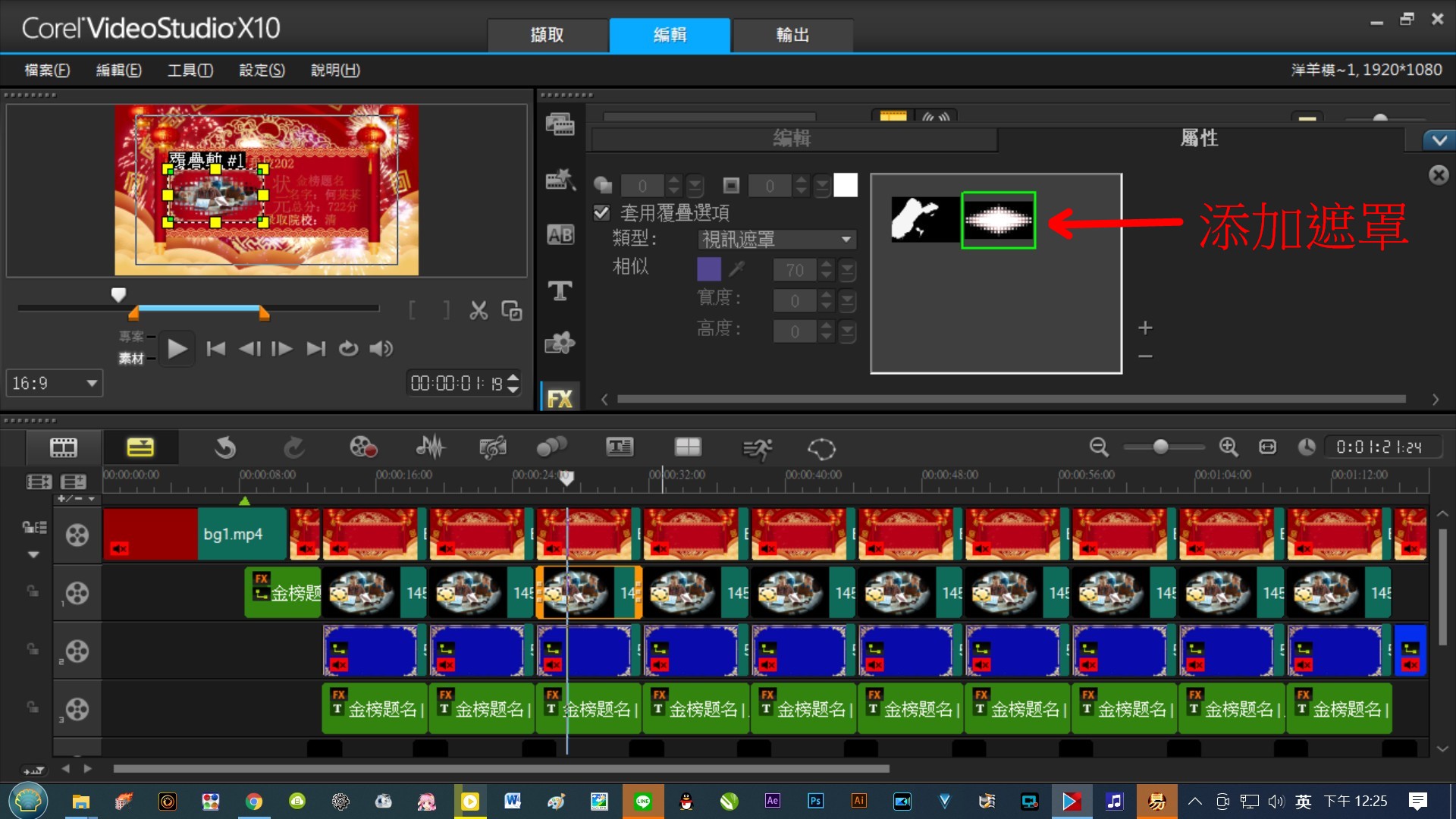Open the FX Filter library icon
This screenshot has height=819, width=1456.
(560, 398)
